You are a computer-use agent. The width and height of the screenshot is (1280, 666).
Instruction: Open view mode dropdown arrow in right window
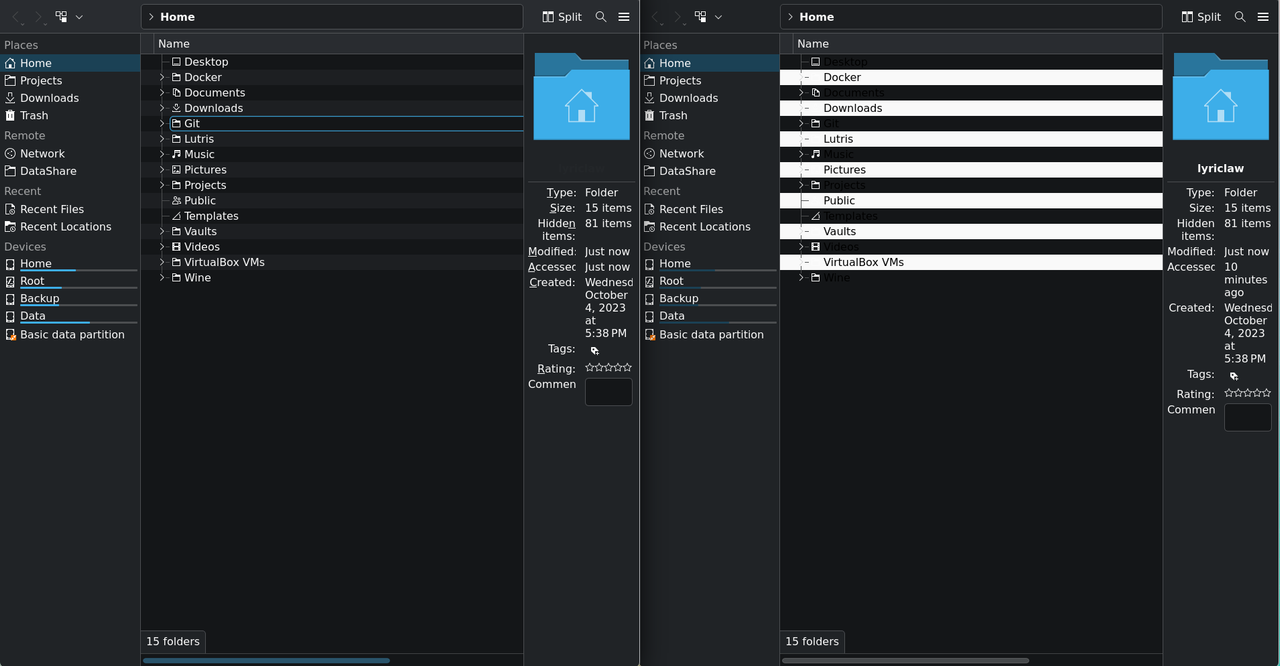coord(718,17)
